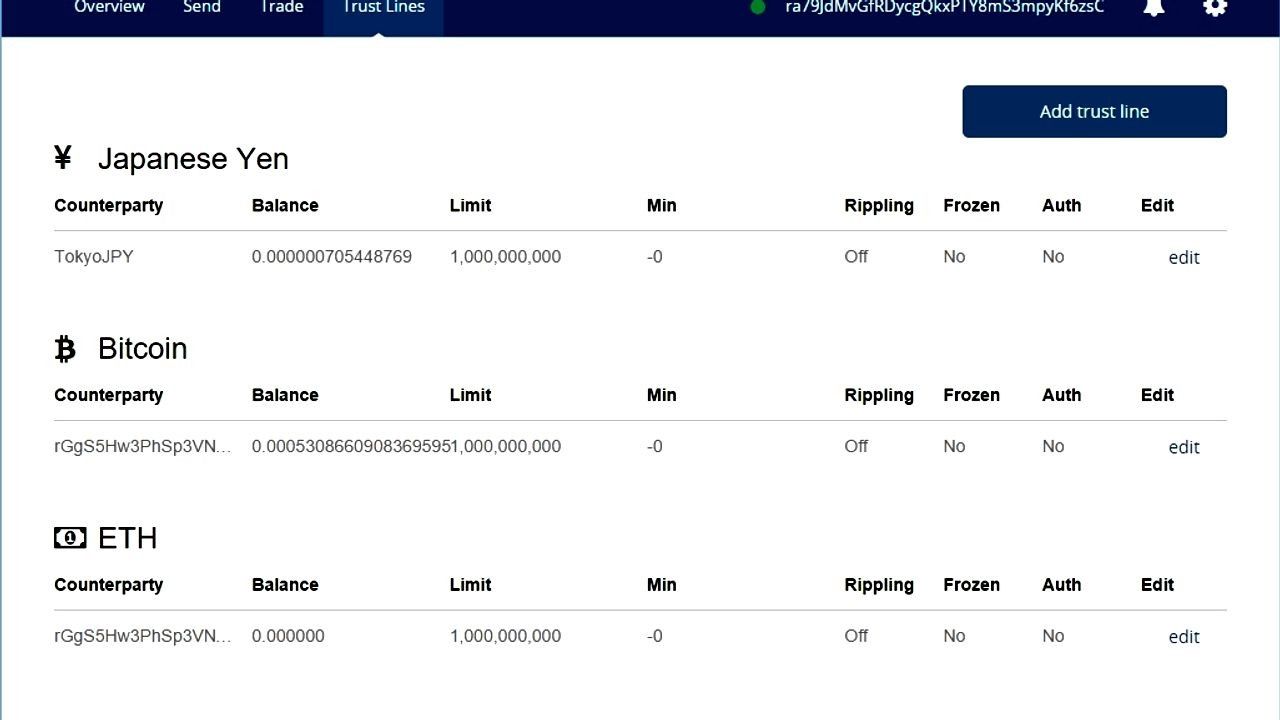
Task: Click the Bitcoin Rippling Off value
Action: click(856, 447)
